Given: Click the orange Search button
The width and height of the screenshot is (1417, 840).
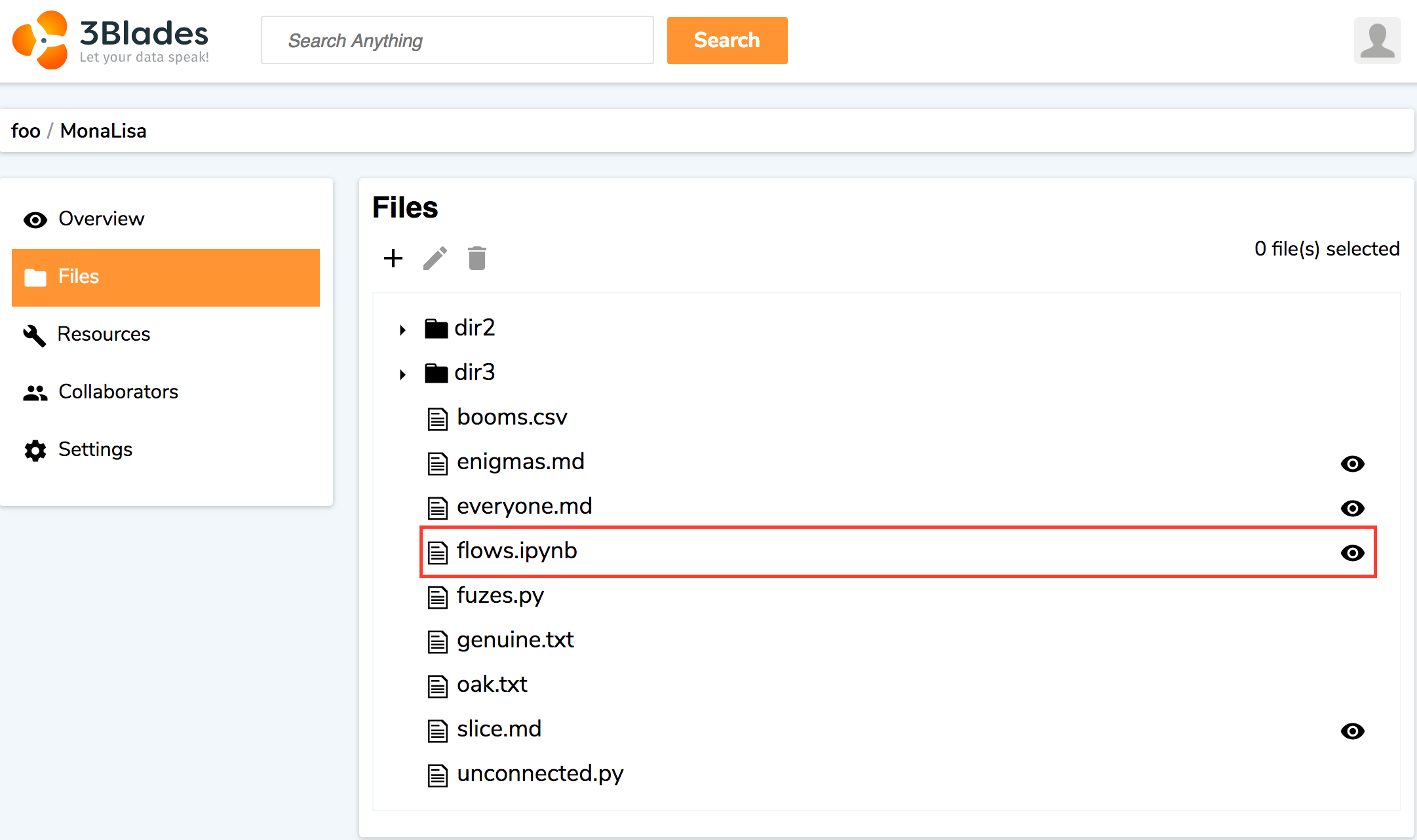Looking at the screenshot, I should [727, 41].
